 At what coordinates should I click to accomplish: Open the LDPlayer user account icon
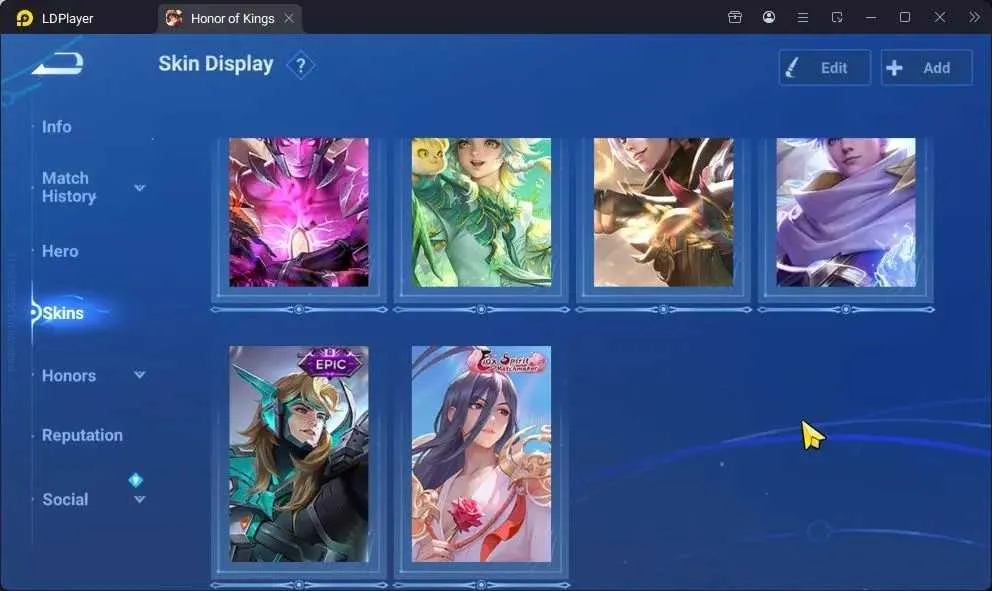(x=769, y=17)
